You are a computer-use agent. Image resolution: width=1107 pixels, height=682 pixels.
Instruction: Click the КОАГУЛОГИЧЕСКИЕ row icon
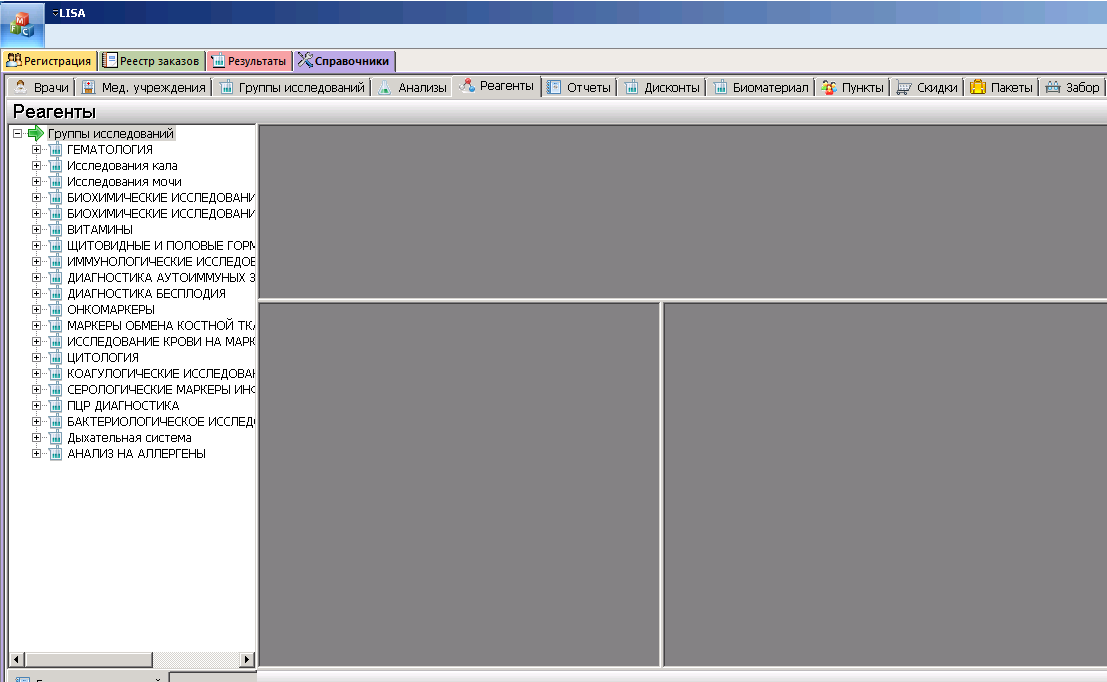pyautogui.click(x=56, y=373)
